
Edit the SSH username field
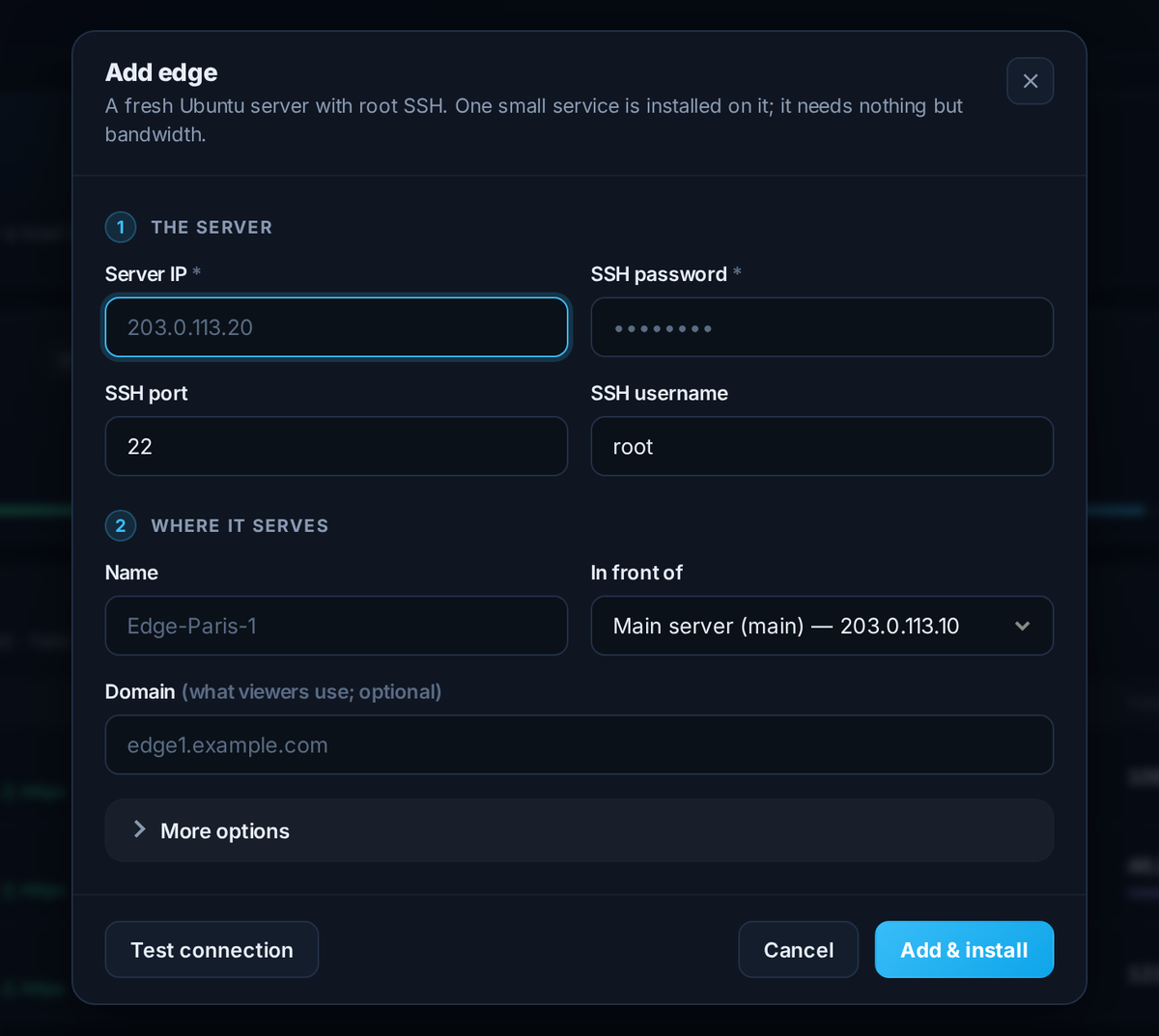pos(822,446)
